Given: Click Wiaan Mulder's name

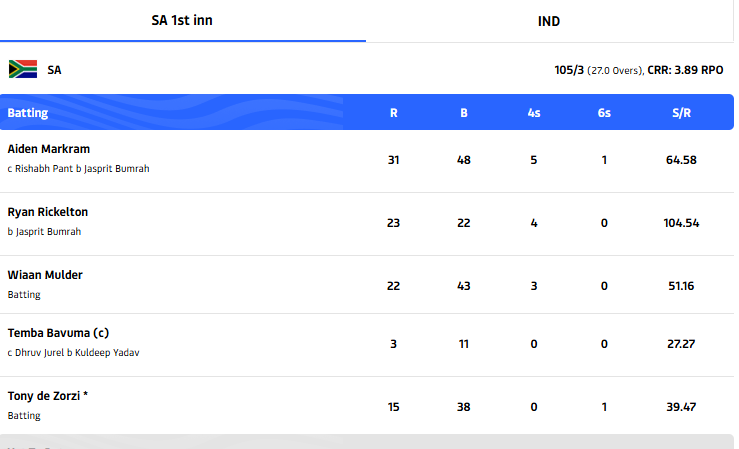Looking at the screenshot, I should [x=45, y=275].
